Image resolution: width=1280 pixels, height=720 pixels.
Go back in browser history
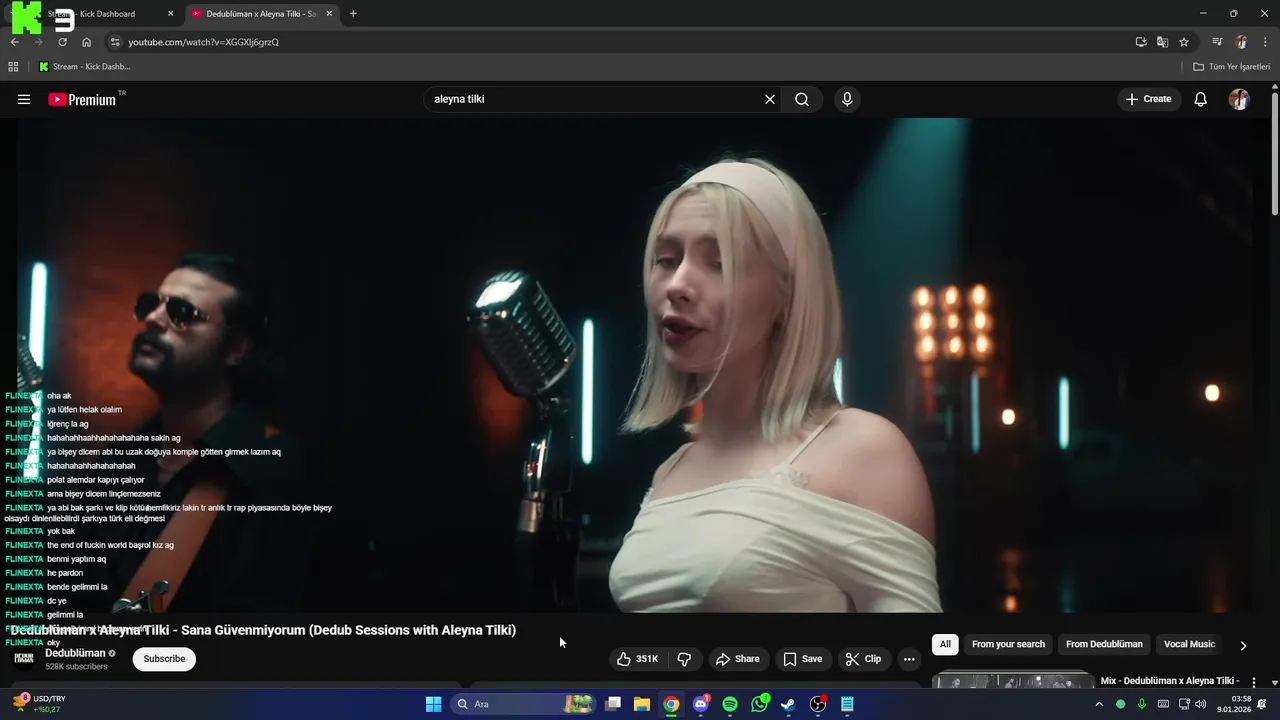(15, 42)
